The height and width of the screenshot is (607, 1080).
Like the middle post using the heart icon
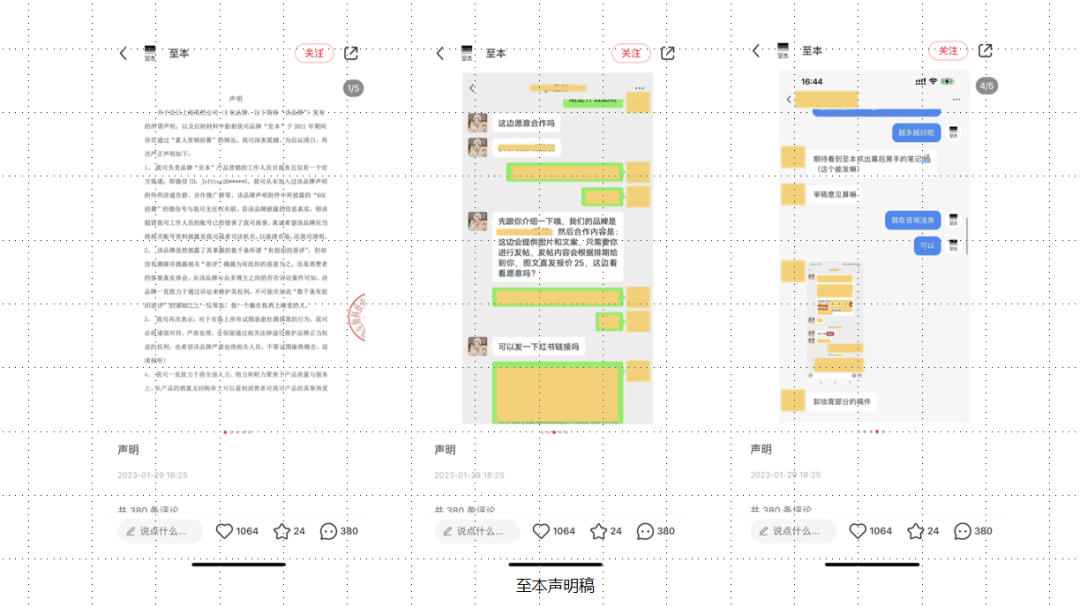[x=541, y=531]
